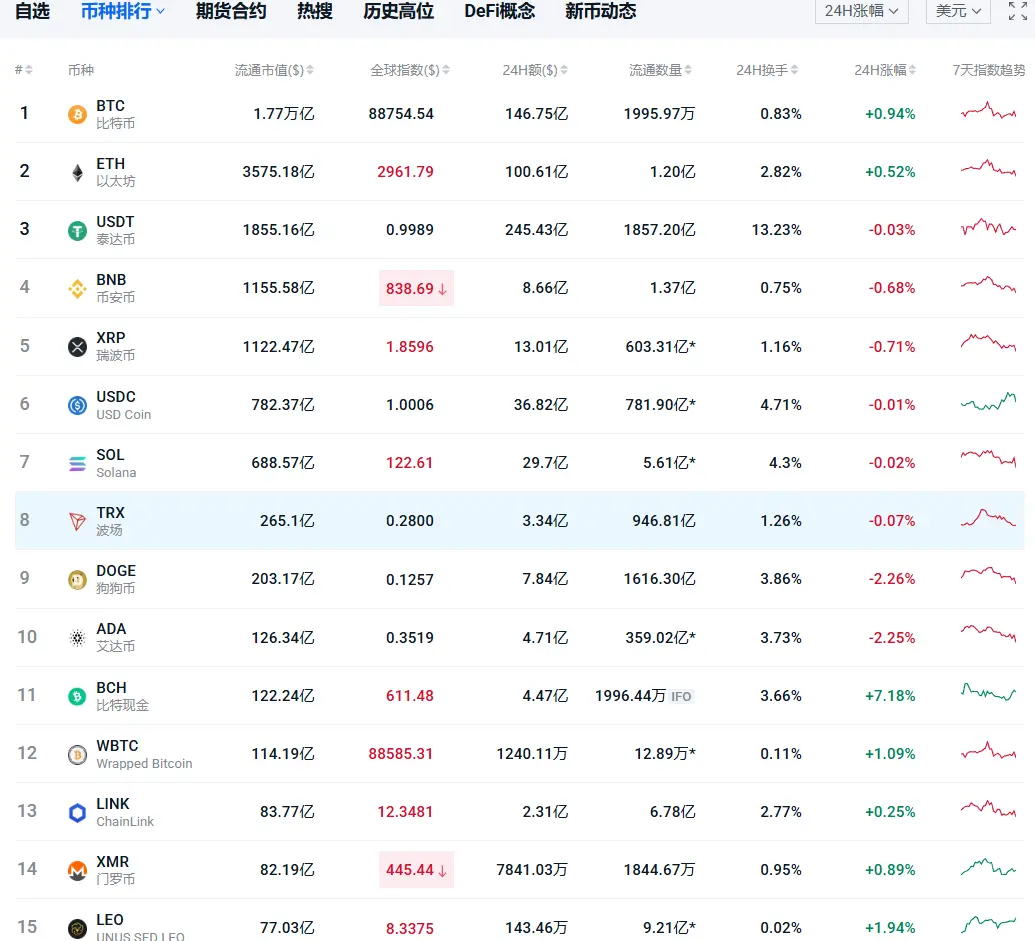Click the BNB coin icon
The height and width of the screenshot is (941, 1035).
click(x=77, y=288)
